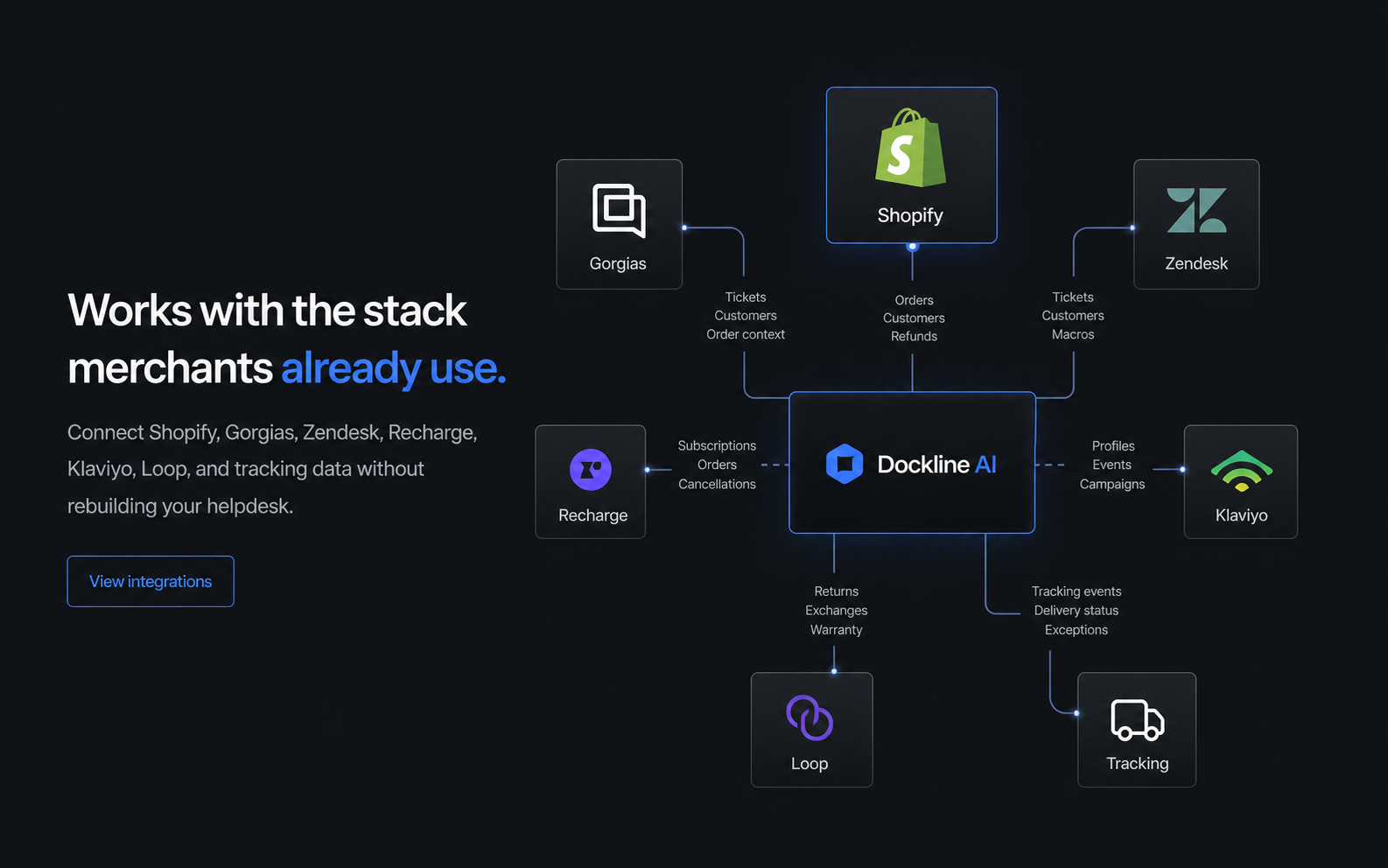This screenshot has height=868, width=1388.
Task: Click the 'Macros' label
Action: (x=1073, y=334)
